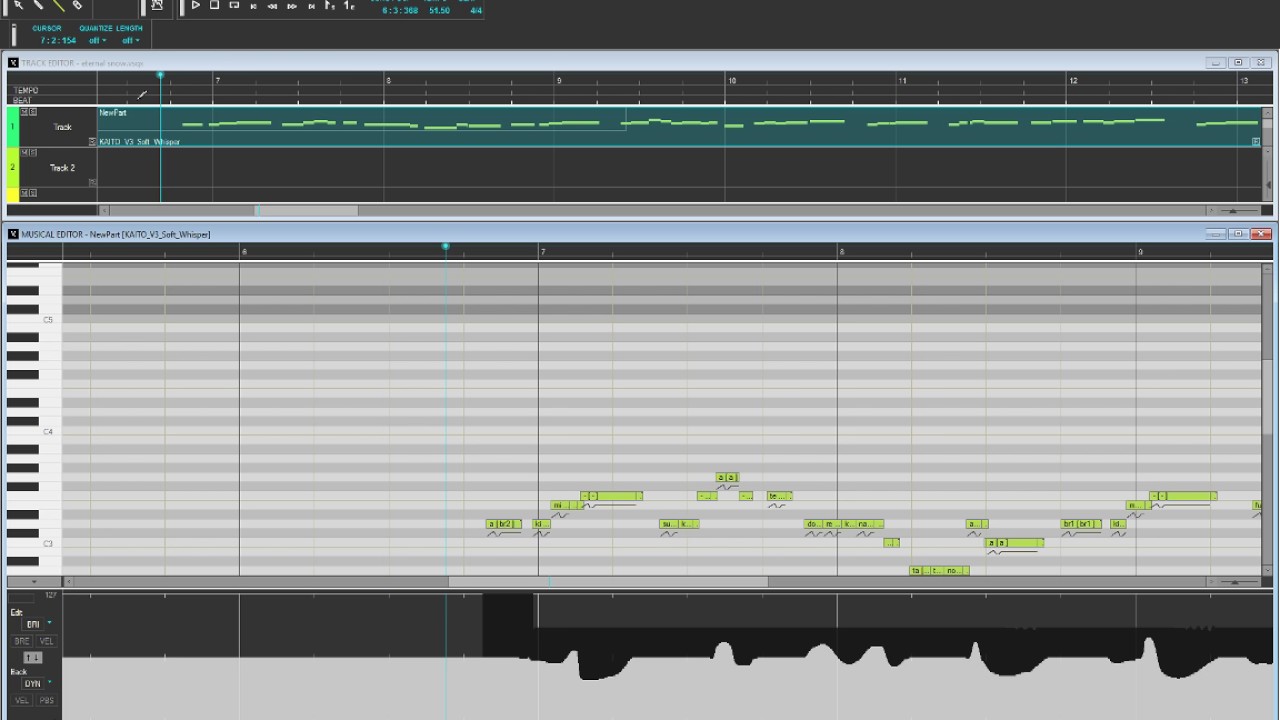This screenshot has height=720, width=1280.
Task: Adjust the Musical Editor zoom slider
Action: [x=1235, y=581]
